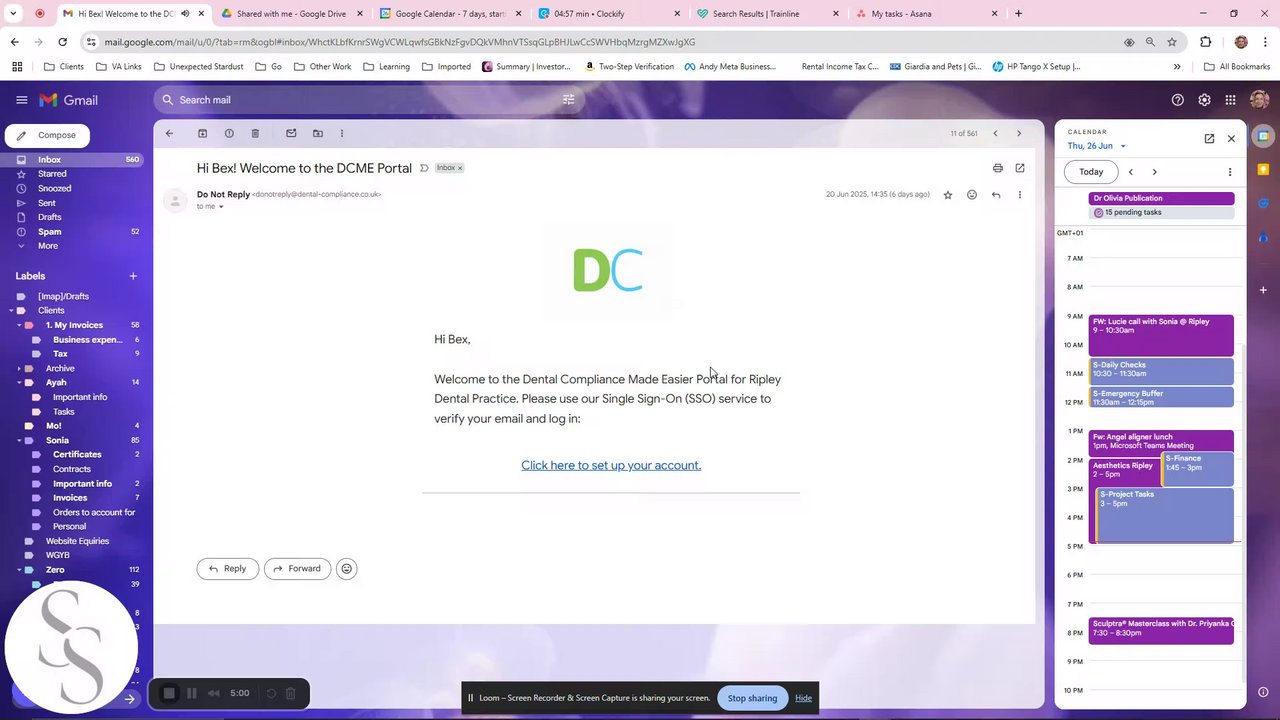
Task: Open Google account avatar
Action: pos(1259,100)
